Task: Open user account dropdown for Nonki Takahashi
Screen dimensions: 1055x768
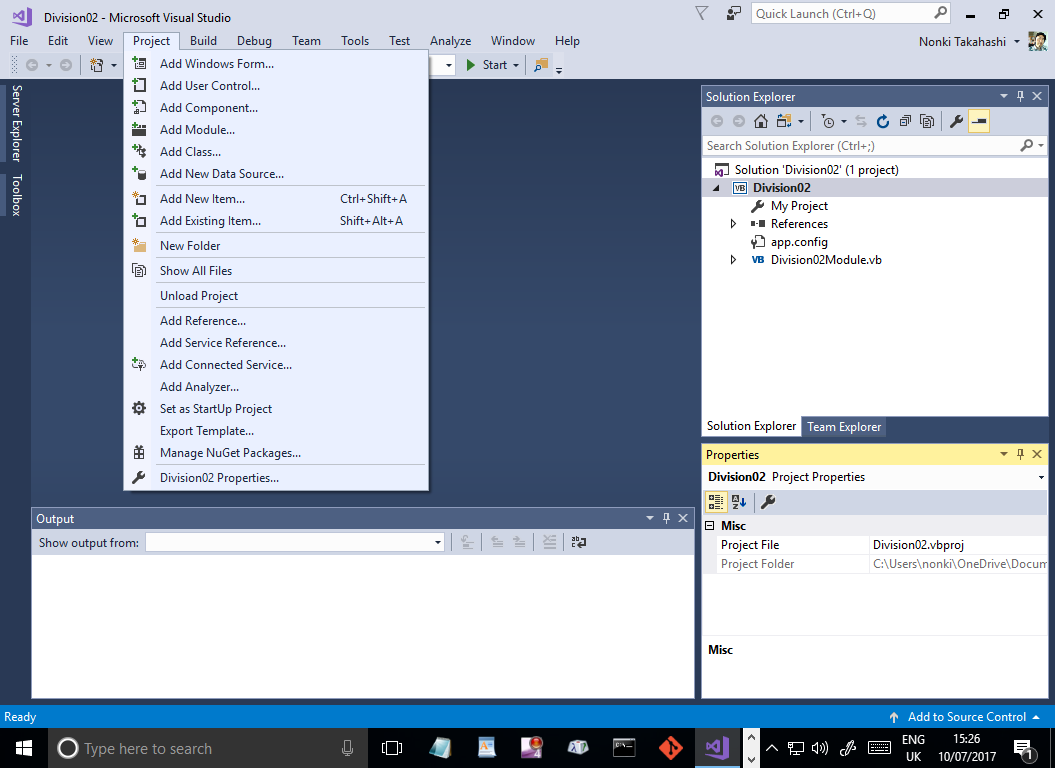Action: (x=1017, y=42)
